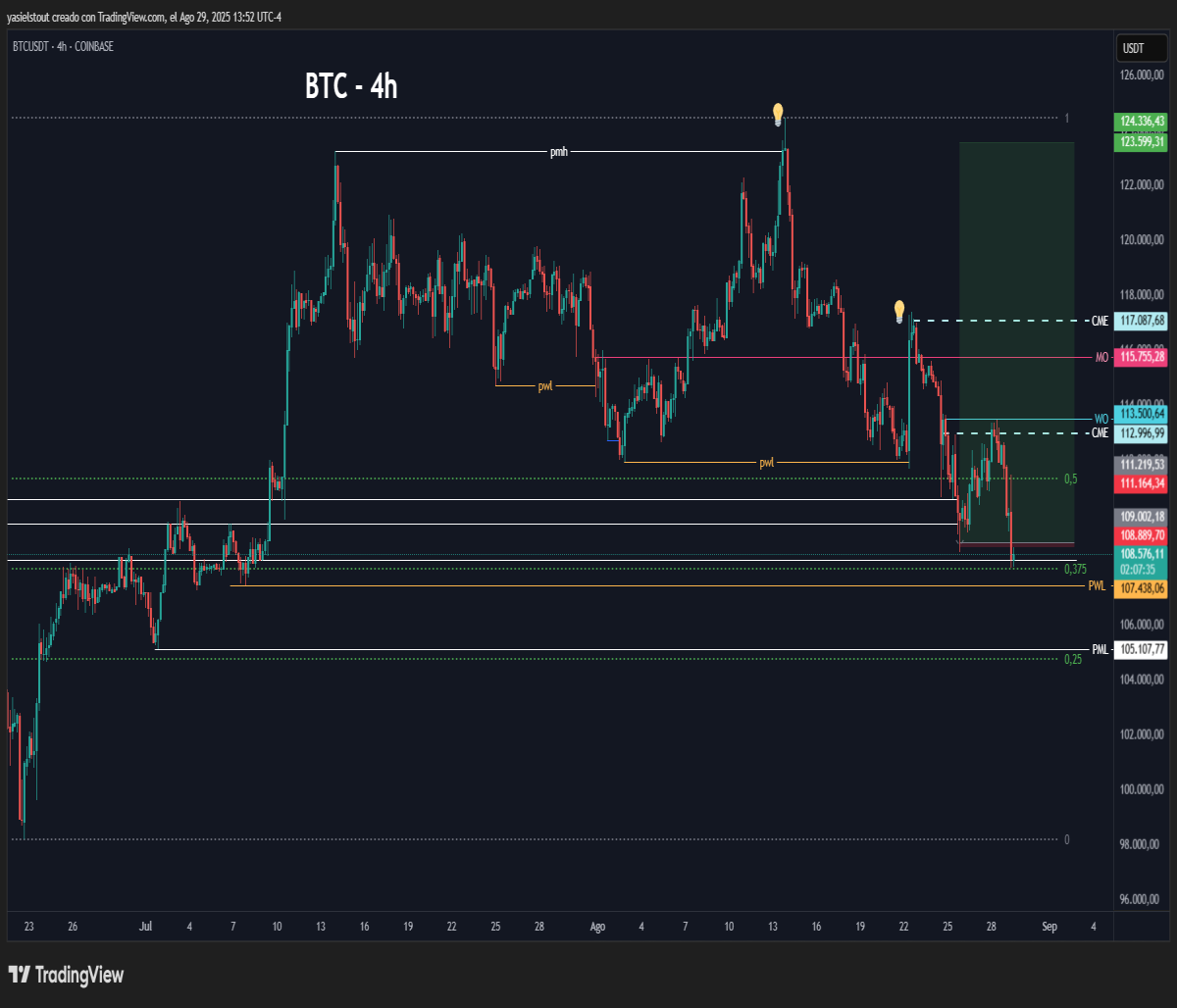This screenshot has height=1008, width=1177.
Task: Click the 'Jul' date on time axis
Action: (146, 926)
